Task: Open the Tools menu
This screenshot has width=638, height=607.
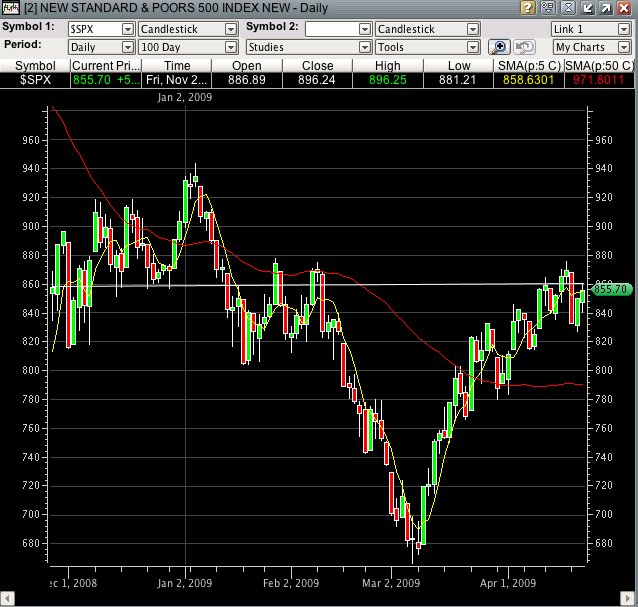Action: tap(472, 47)
